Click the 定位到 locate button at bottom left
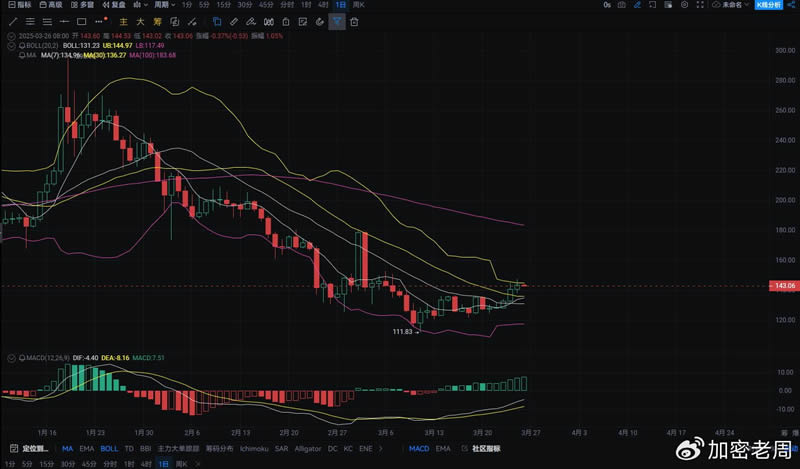This screenshot has height=469, width=800. click(x=30, y=449)
